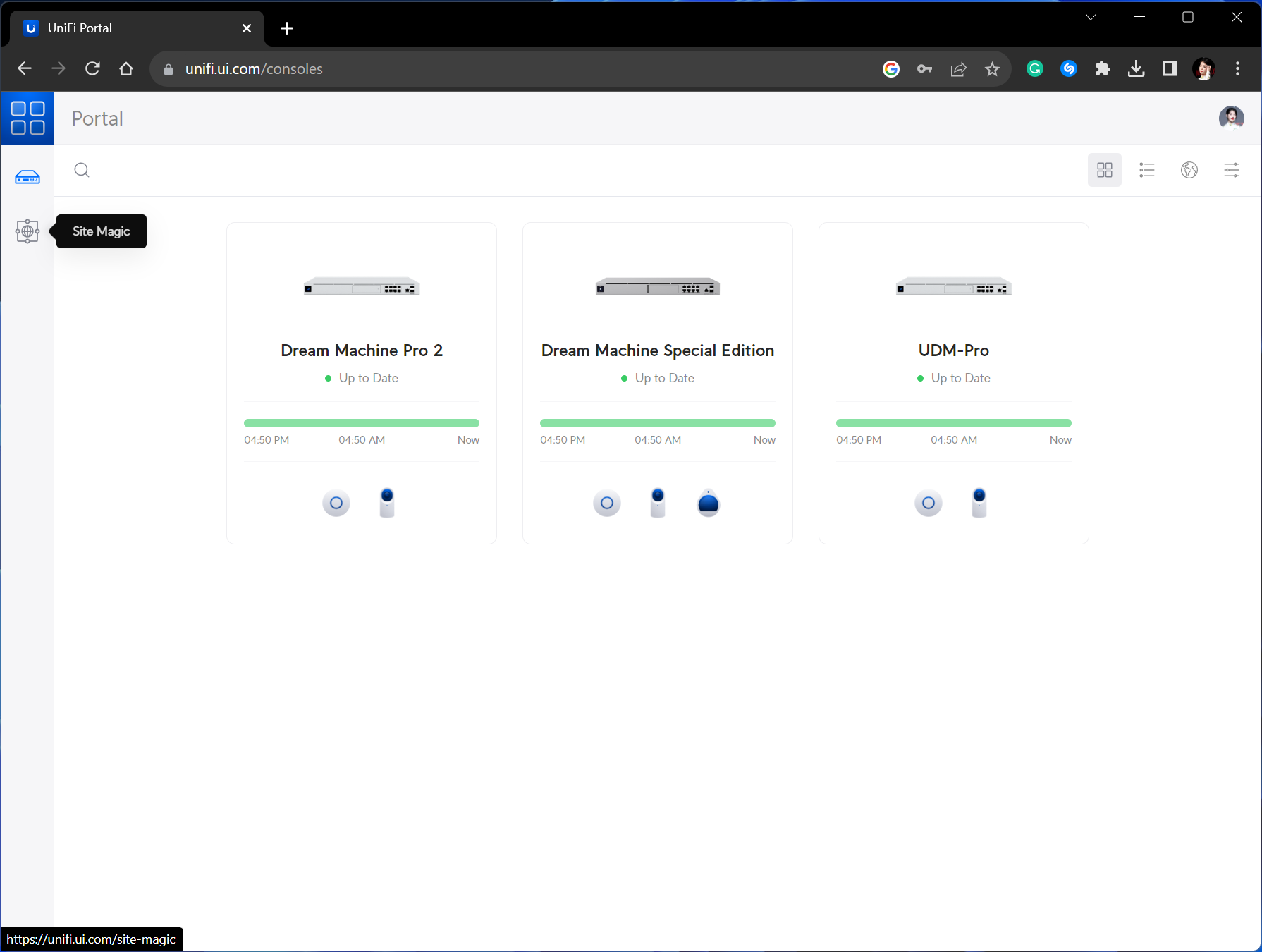This screenshot has height=952, width=1262.
Task: Click Dream Machine Special Edition uptime bar
Action: [658, 423]
